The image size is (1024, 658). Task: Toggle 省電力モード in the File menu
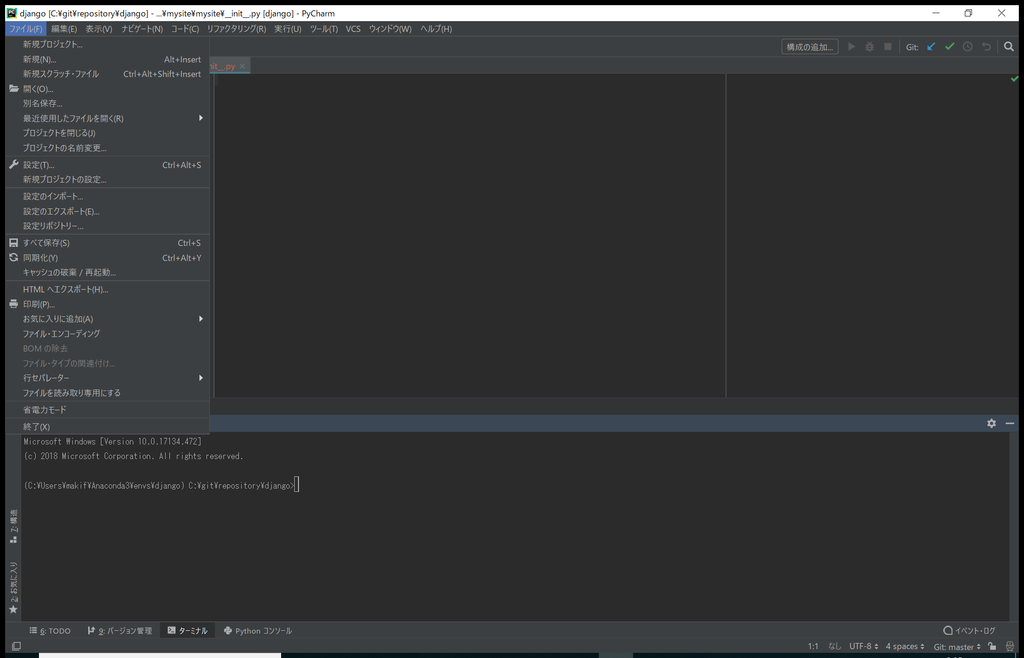107,409
